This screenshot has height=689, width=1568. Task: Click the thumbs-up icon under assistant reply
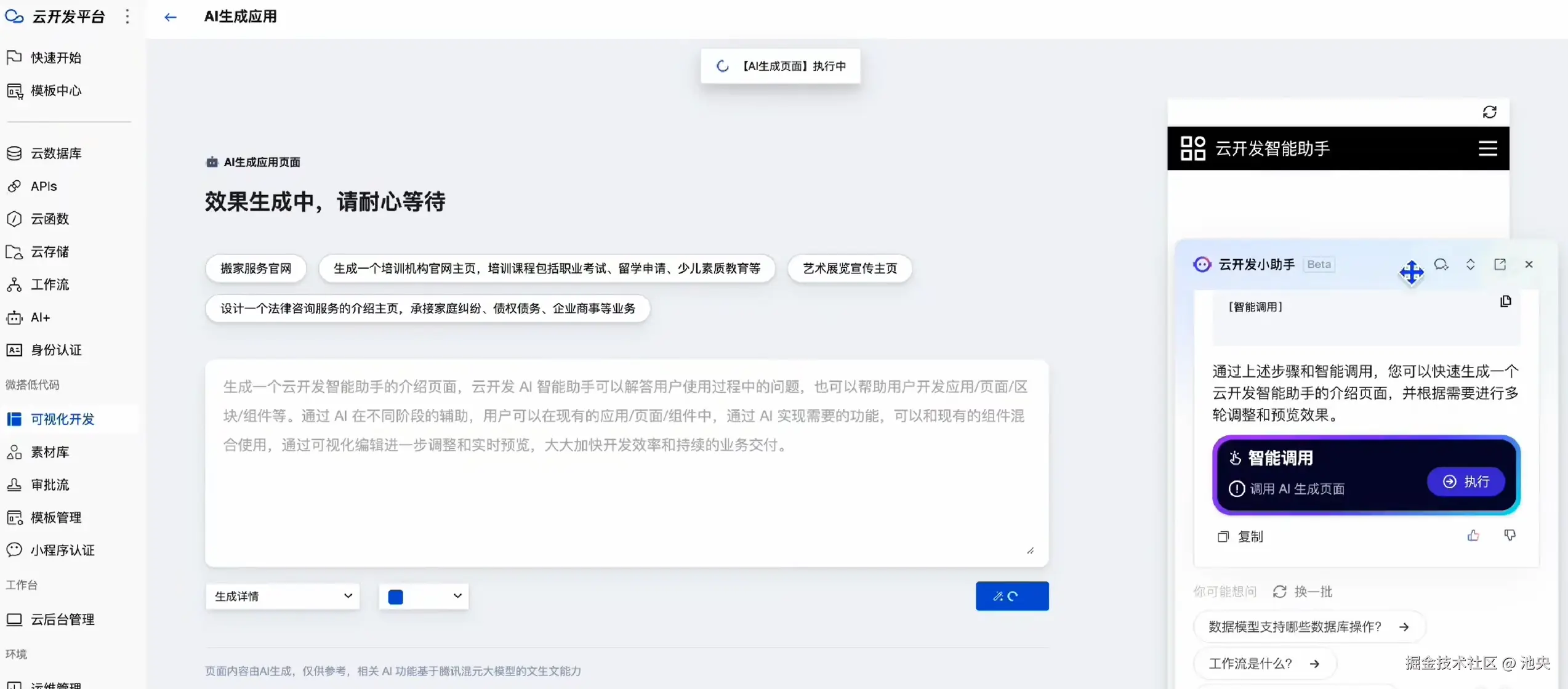pos(1473,536)
